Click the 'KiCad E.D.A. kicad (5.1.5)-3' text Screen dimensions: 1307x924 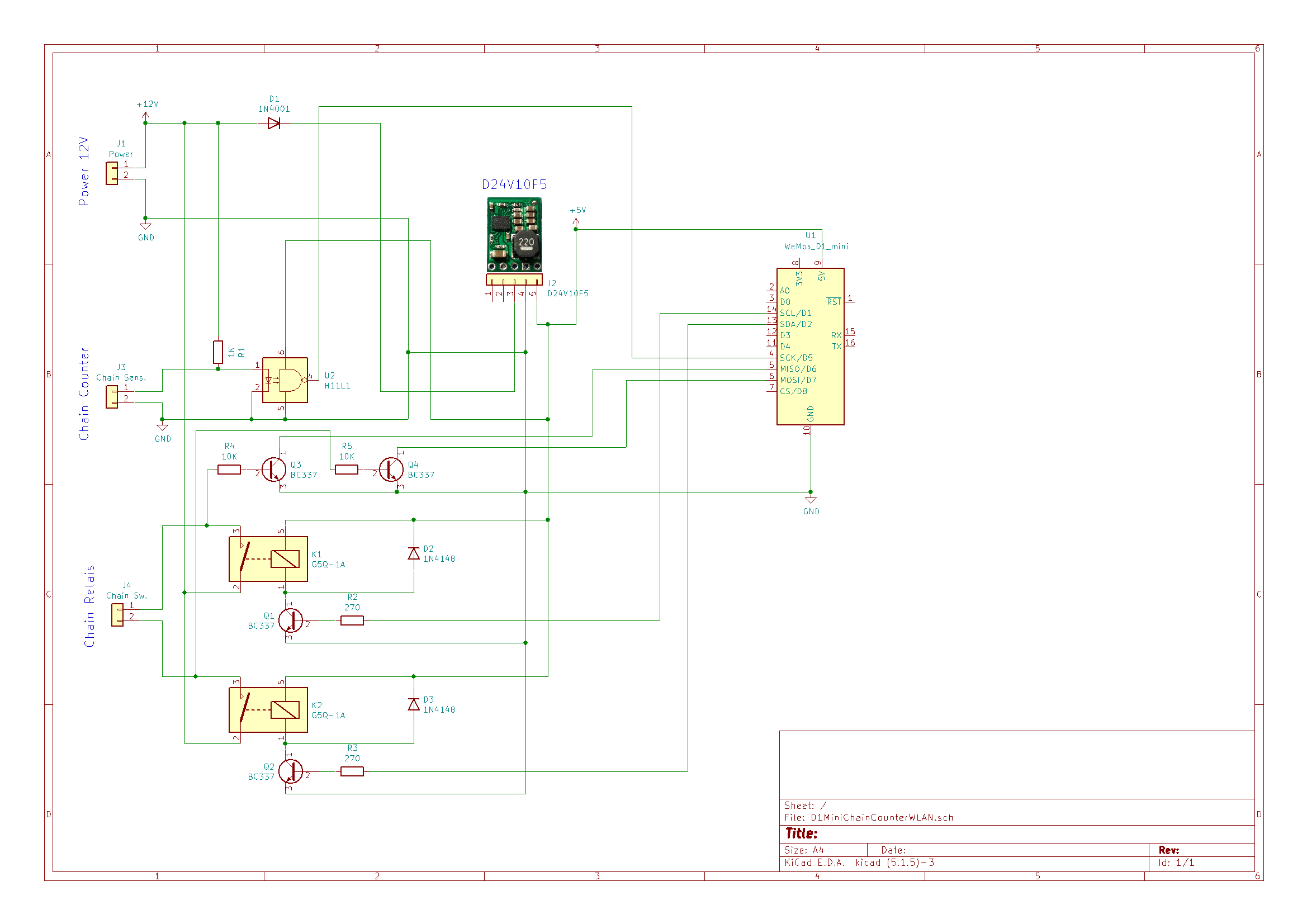click(x=859, y=863)
